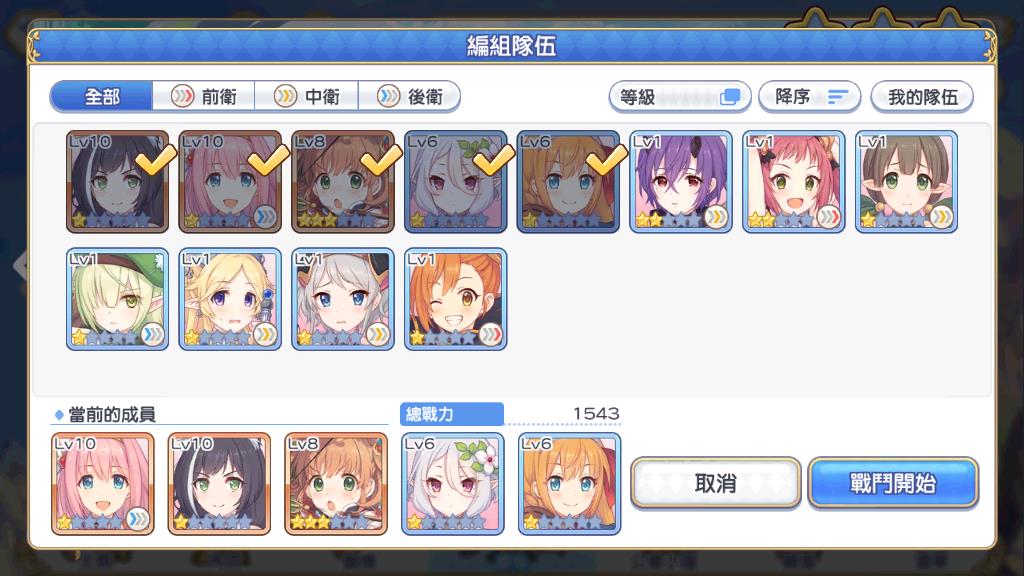Remove pink-haired Lv10 member from current team
The width and height of the screenshot is (1024, 576).
[103, 484]
